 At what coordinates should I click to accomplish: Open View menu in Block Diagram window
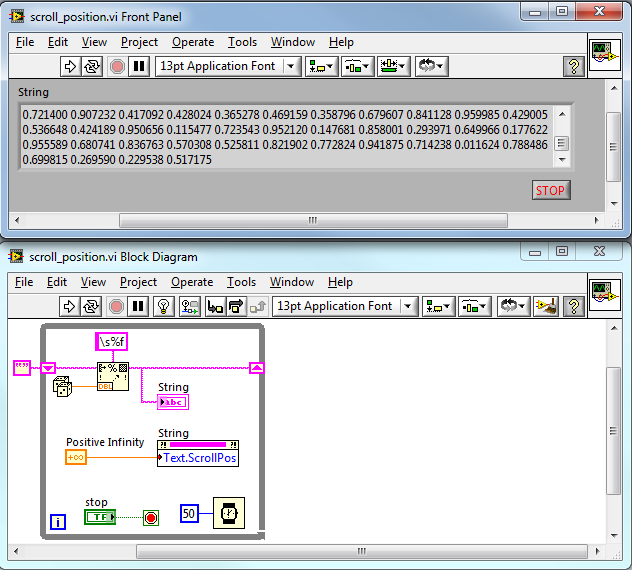pos(93,282)
